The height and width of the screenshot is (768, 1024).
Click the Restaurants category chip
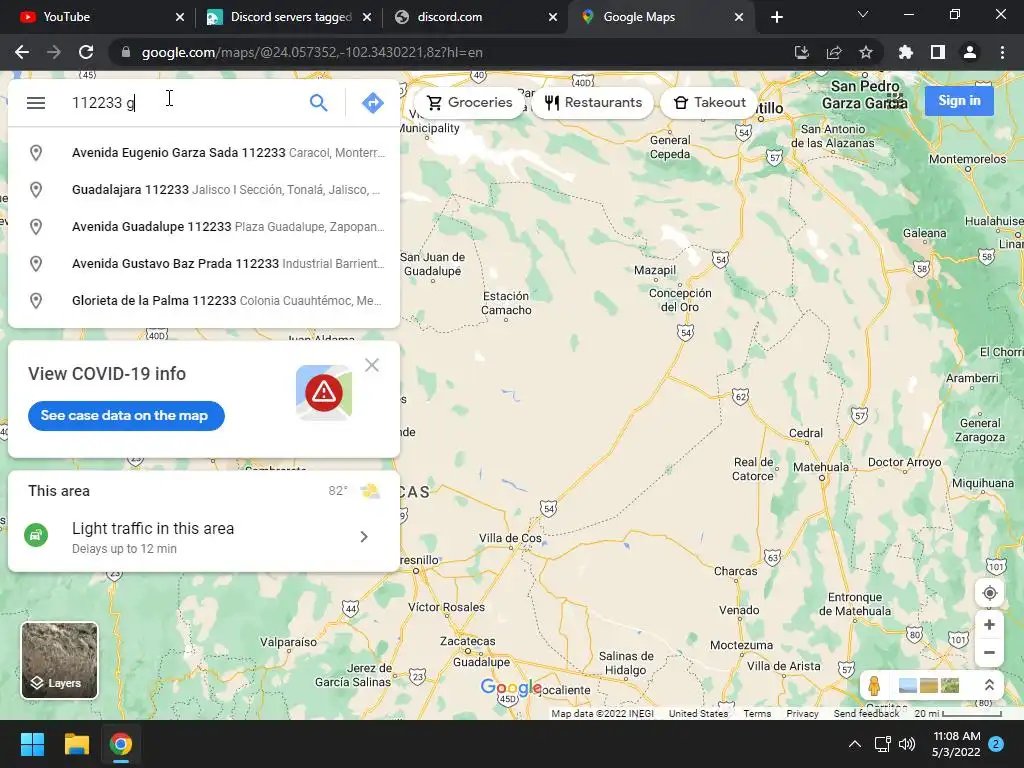pos(593,103)
